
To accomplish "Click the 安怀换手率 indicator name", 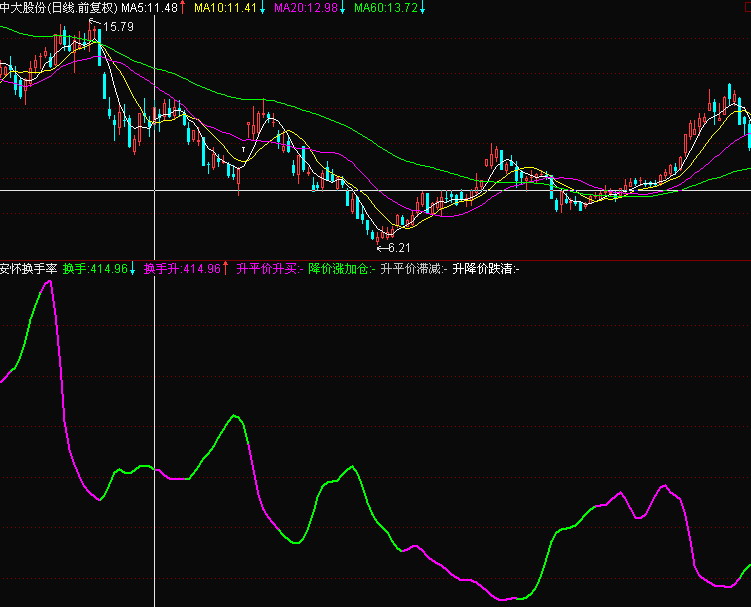I will tap(29, 269).
